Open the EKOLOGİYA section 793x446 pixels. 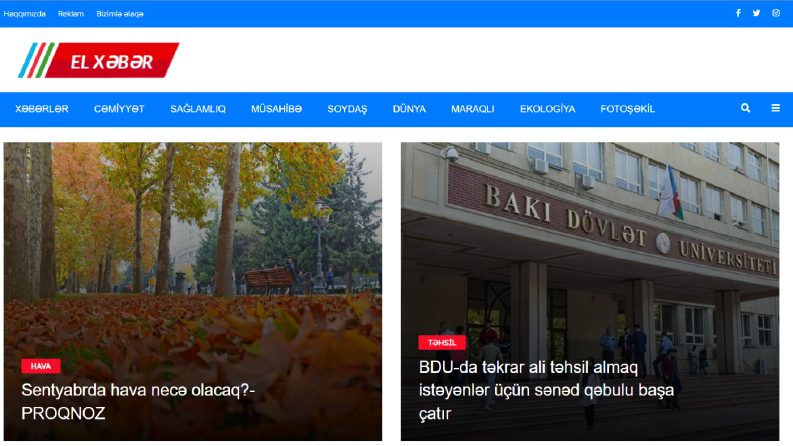coord(547,109)
